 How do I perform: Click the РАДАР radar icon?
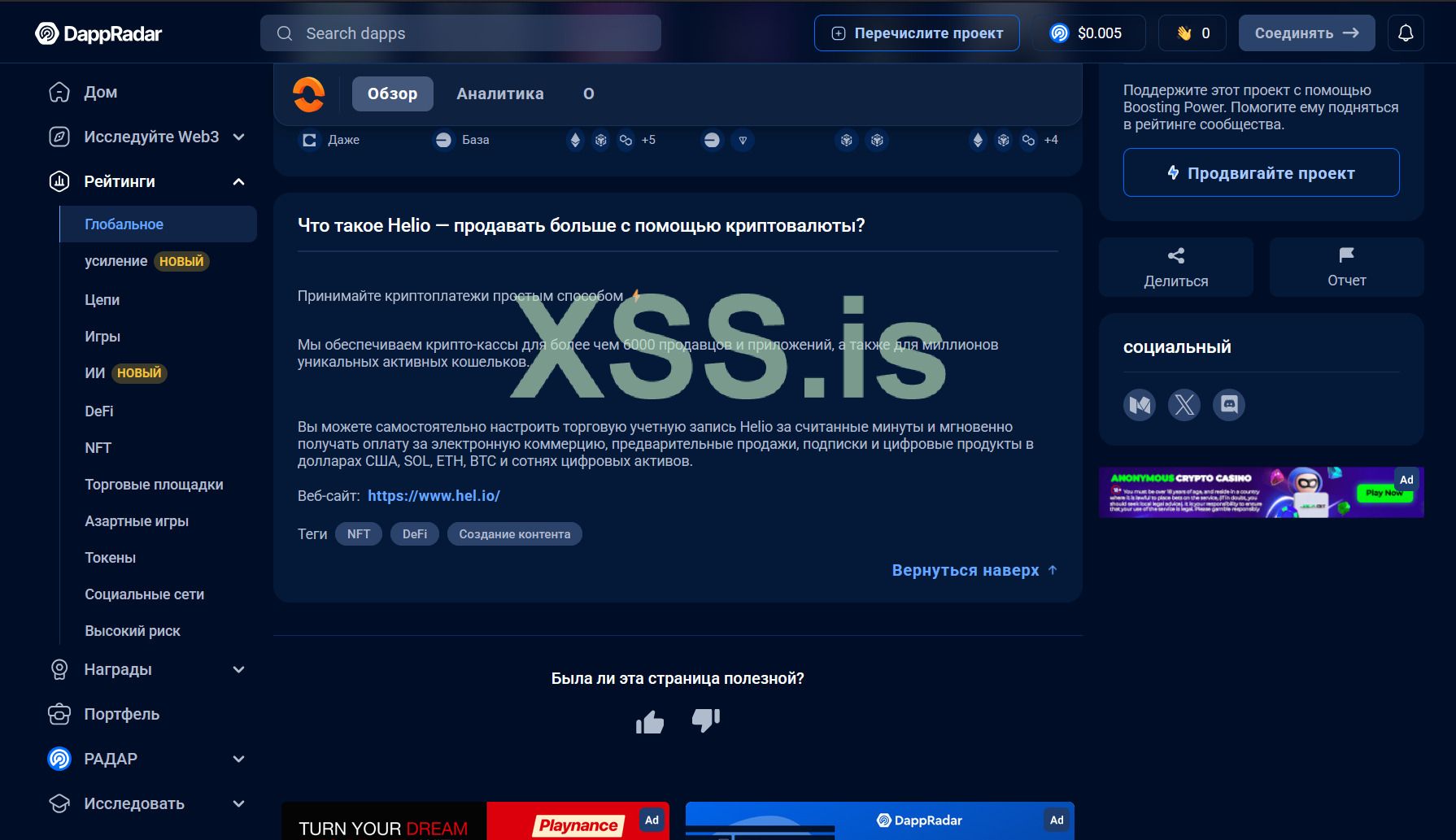(59, 759)
